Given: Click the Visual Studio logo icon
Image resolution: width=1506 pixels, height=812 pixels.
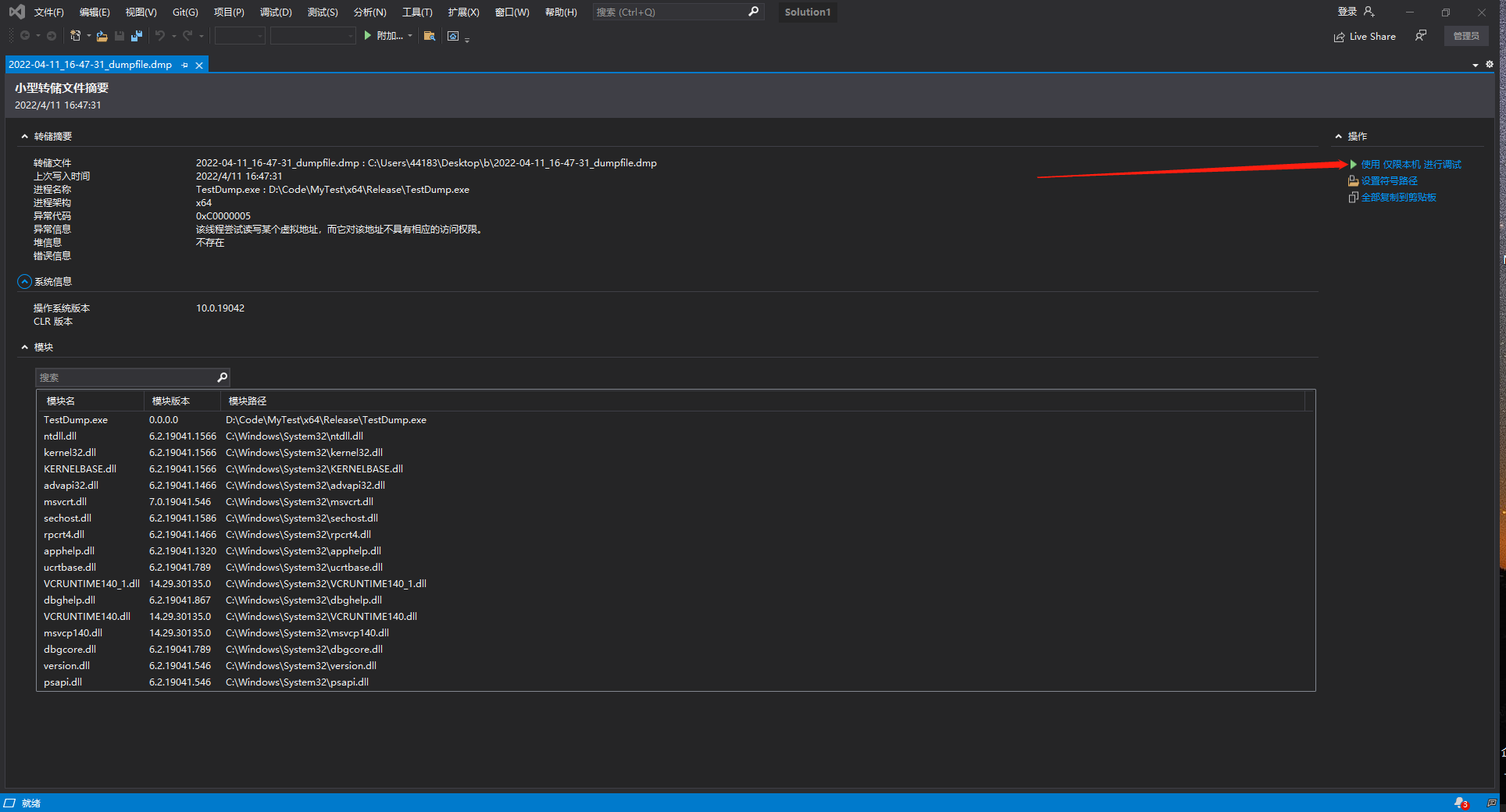Looking at the screenshot, I should pos(16,12).
